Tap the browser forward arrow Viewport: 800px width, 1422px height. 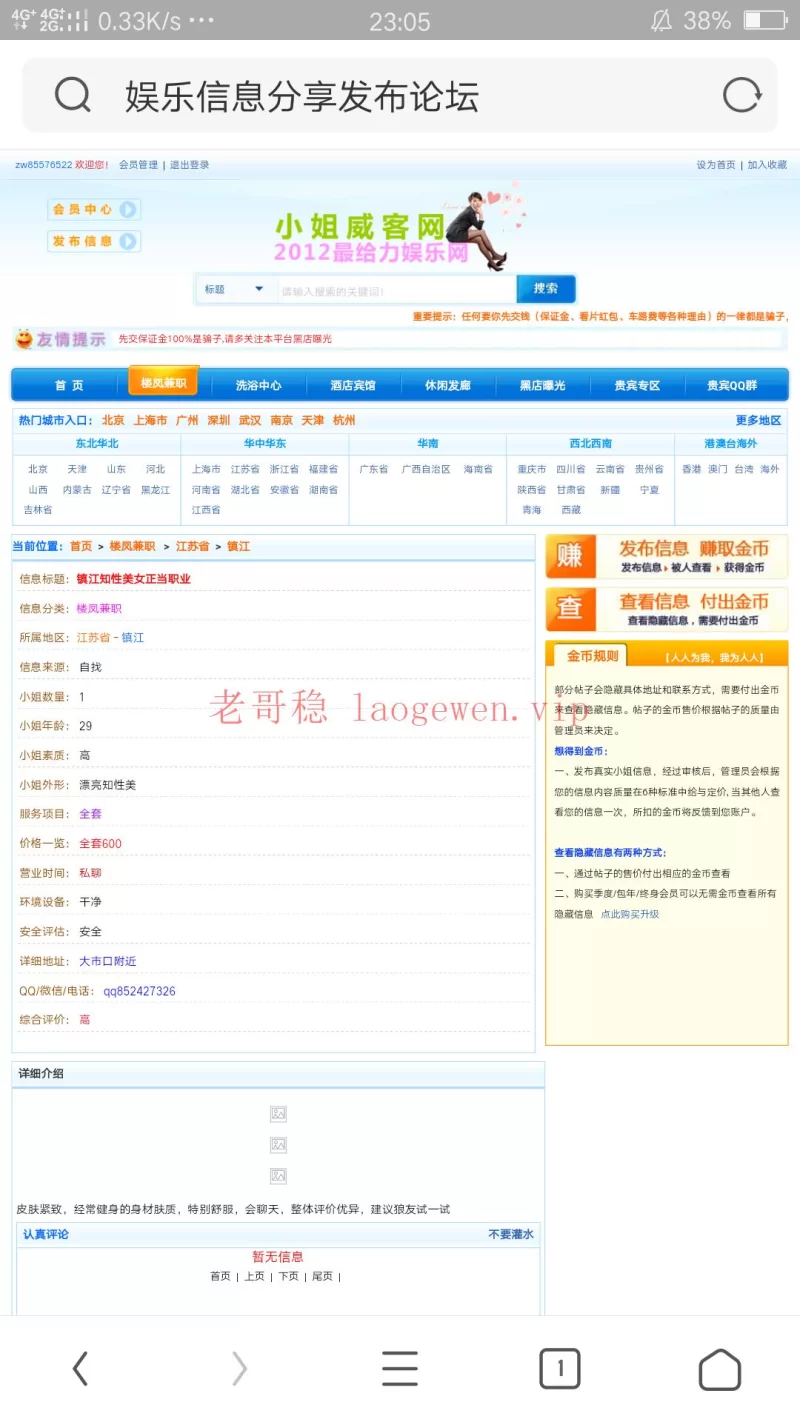click(239, 1368)
